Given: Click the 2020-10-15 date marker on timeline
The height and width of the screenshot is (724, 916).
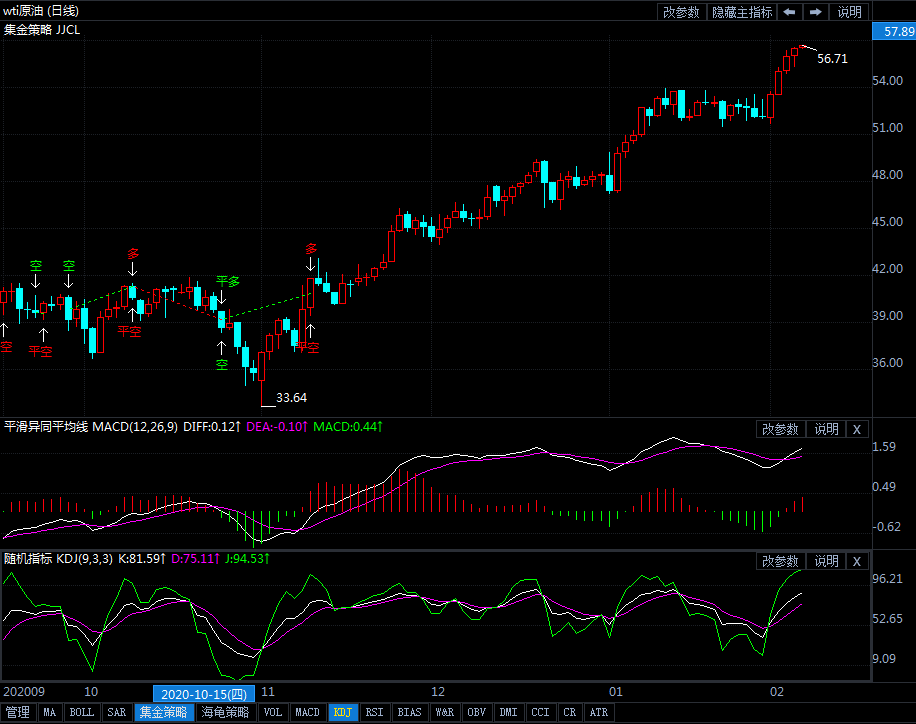Looking at the screenshot, I should pos(204,693).
